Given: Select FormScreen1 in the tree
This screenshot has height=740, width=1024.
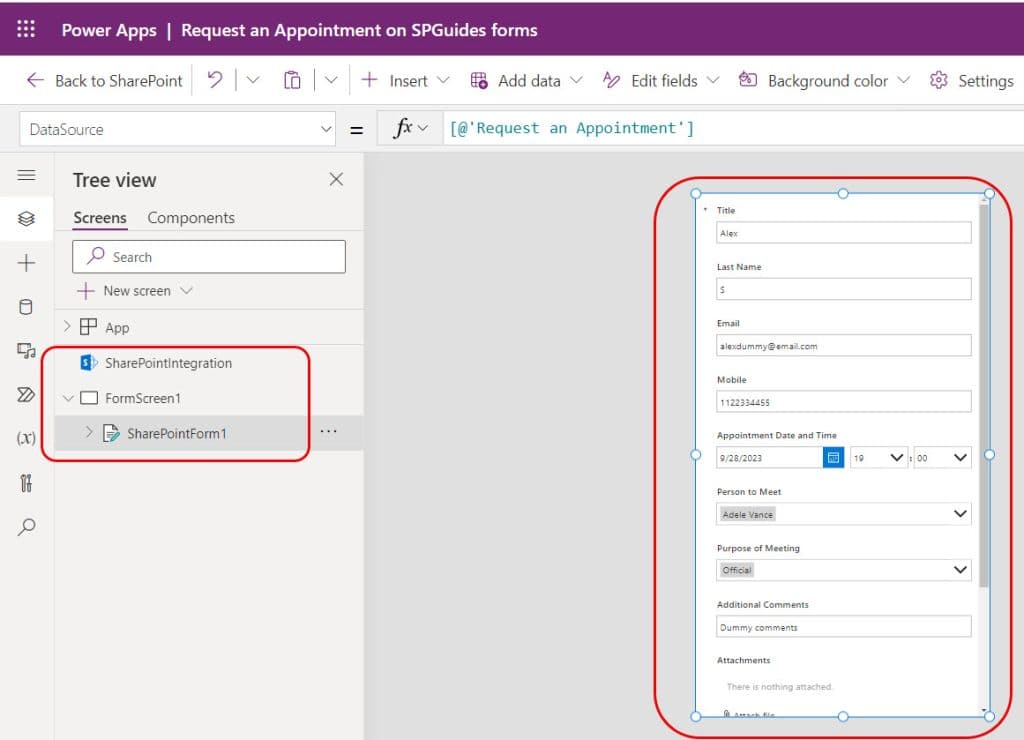Looking at the screenshot, I should click(142, 398).
